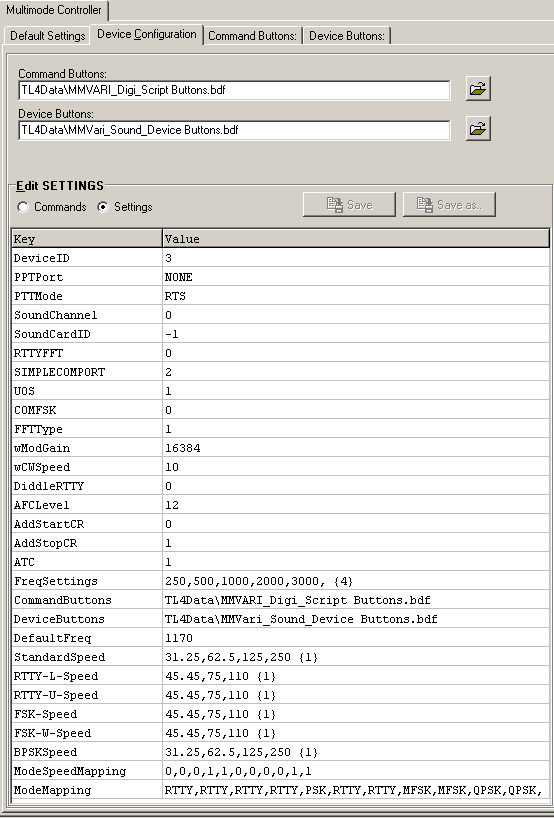Viewport: 554px width, 818px height.
Task: Open folder browser for Command Buttons file
Action: click(x=478, y=89)
